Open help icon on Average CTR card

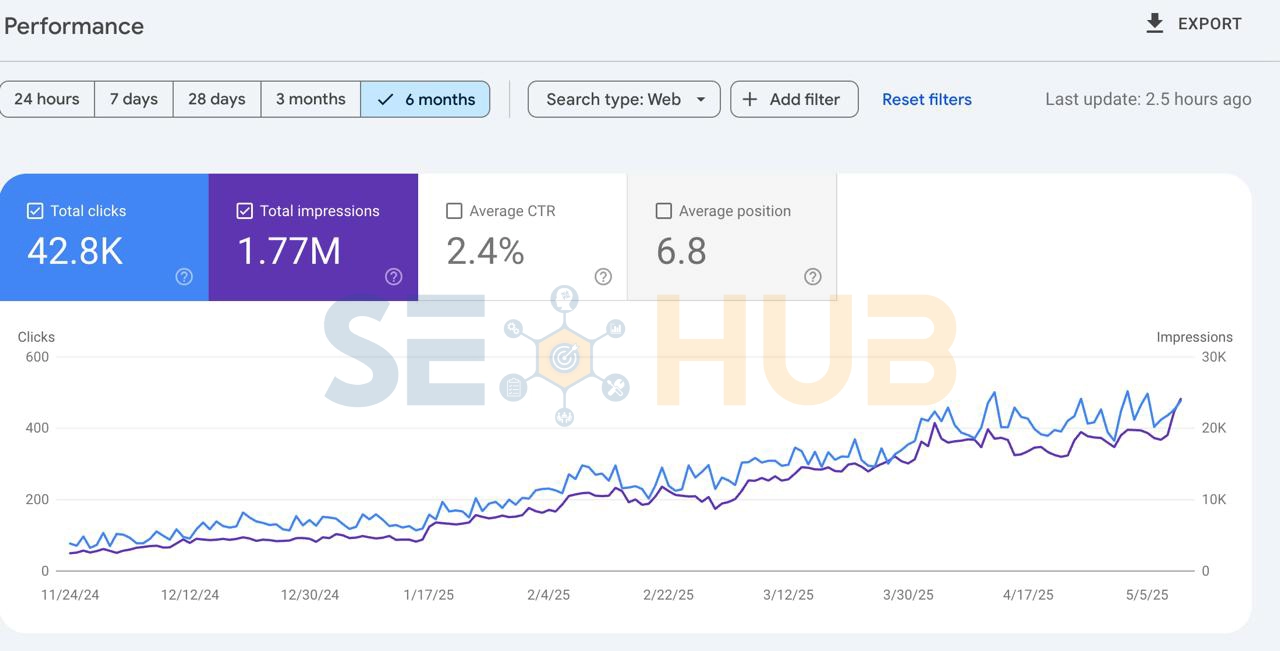coord(603,277)
